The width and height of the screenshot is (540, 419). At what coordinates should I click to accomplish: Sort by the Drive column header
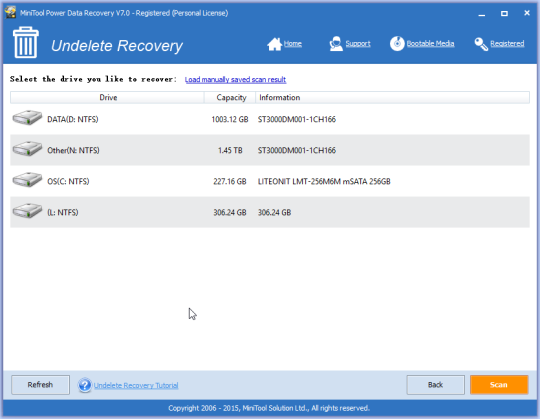pos(107,97)
